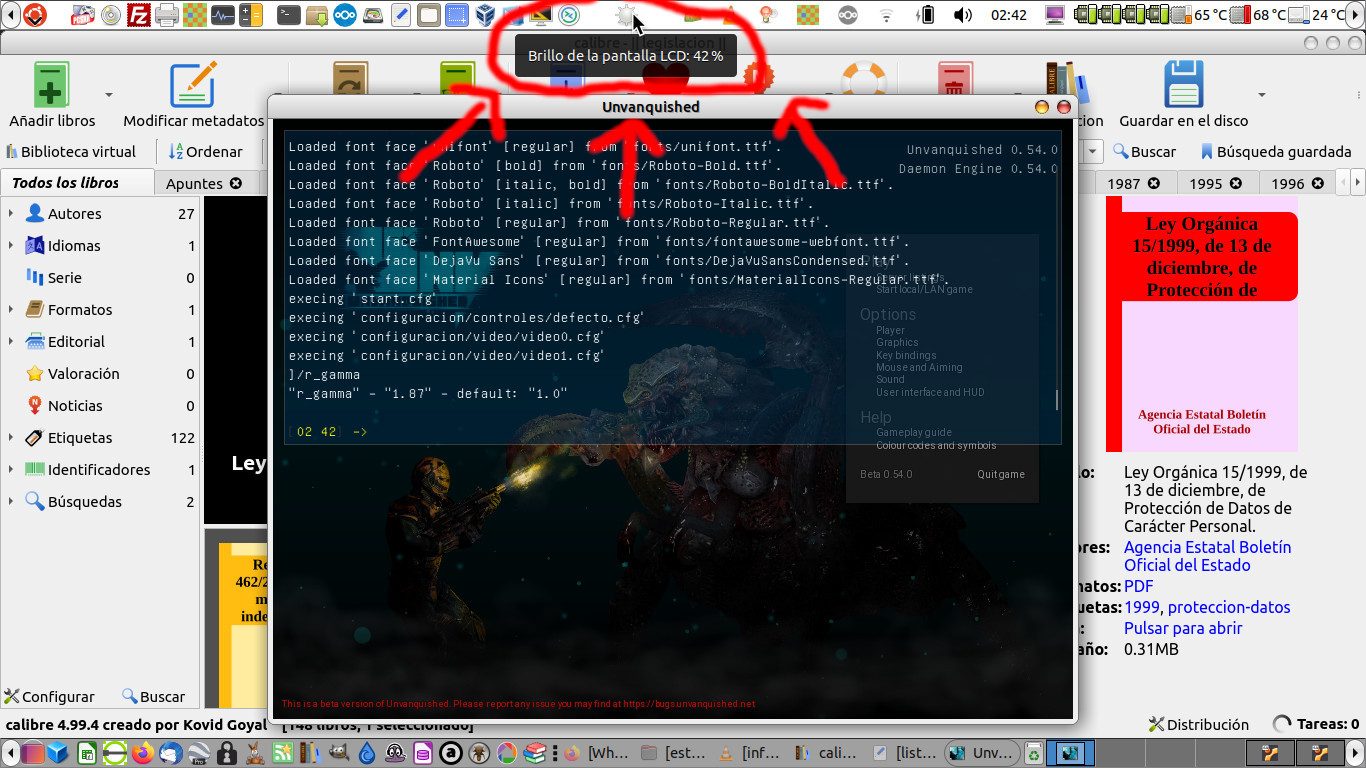Switch to Unvanquished taskbar entry
Image resolution: width=1366 pixels, height=768 pixels.
(x=982, y=753)
